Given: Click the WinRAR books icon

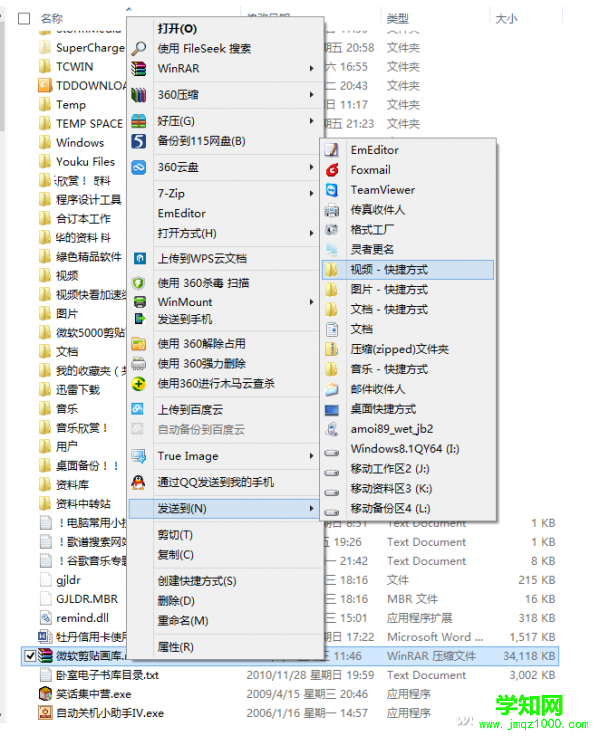Looking at the screenshot, I should 139,69.
